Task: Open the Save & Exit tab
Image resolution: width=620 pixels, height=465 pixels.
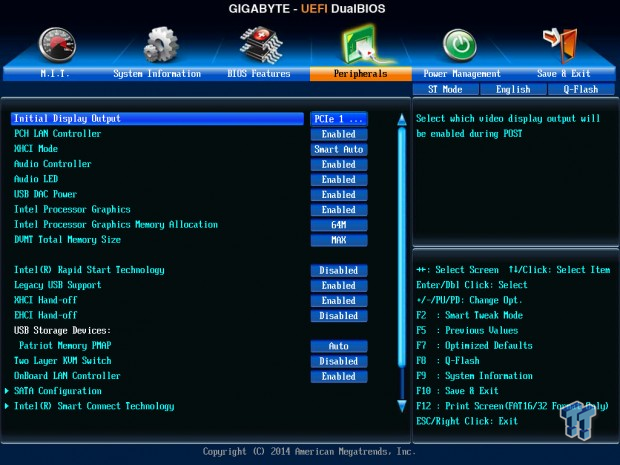Action: coord(564,74)
